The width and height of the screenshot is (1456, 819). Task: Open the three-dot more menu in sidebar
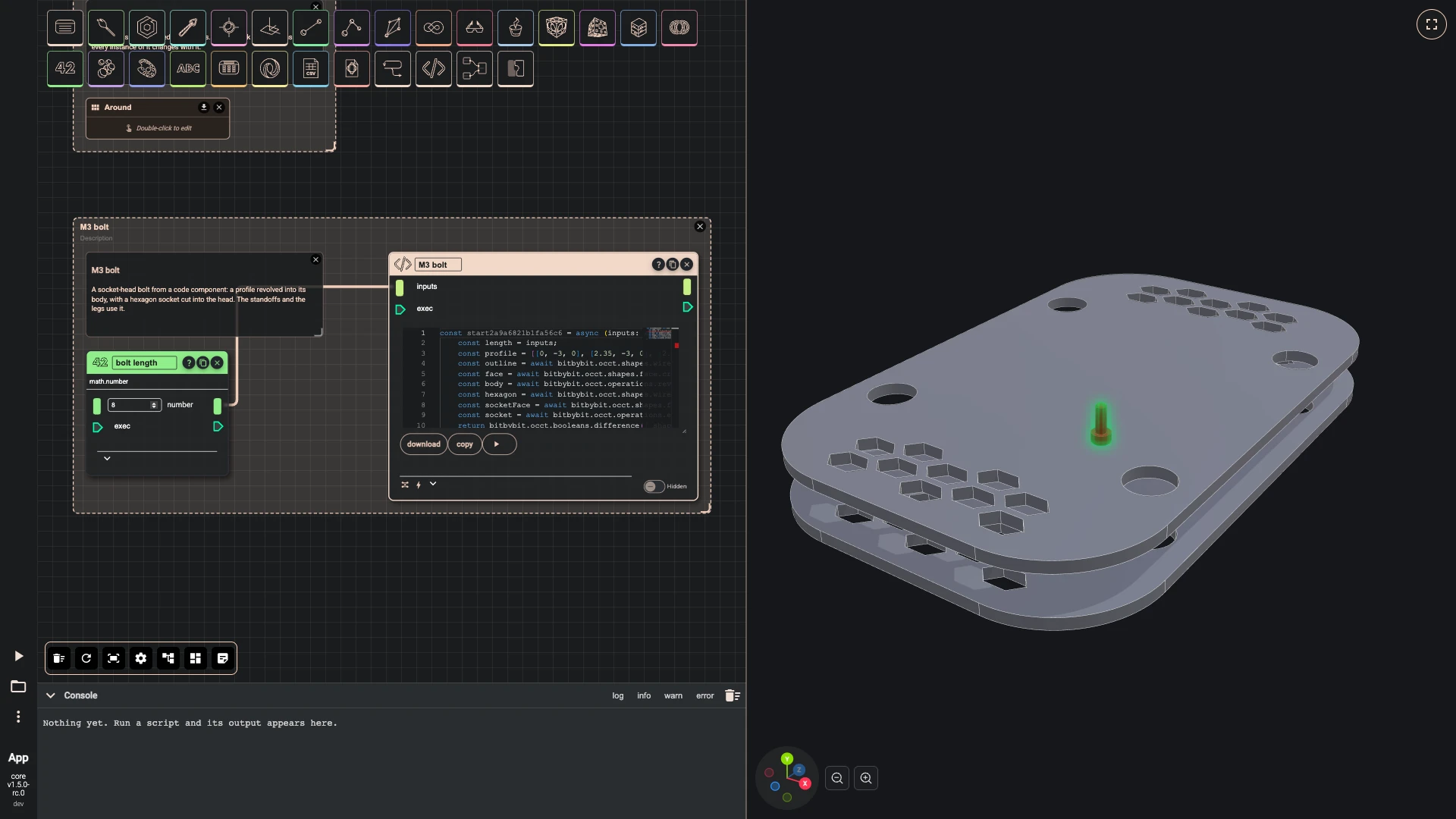[18, 717]
